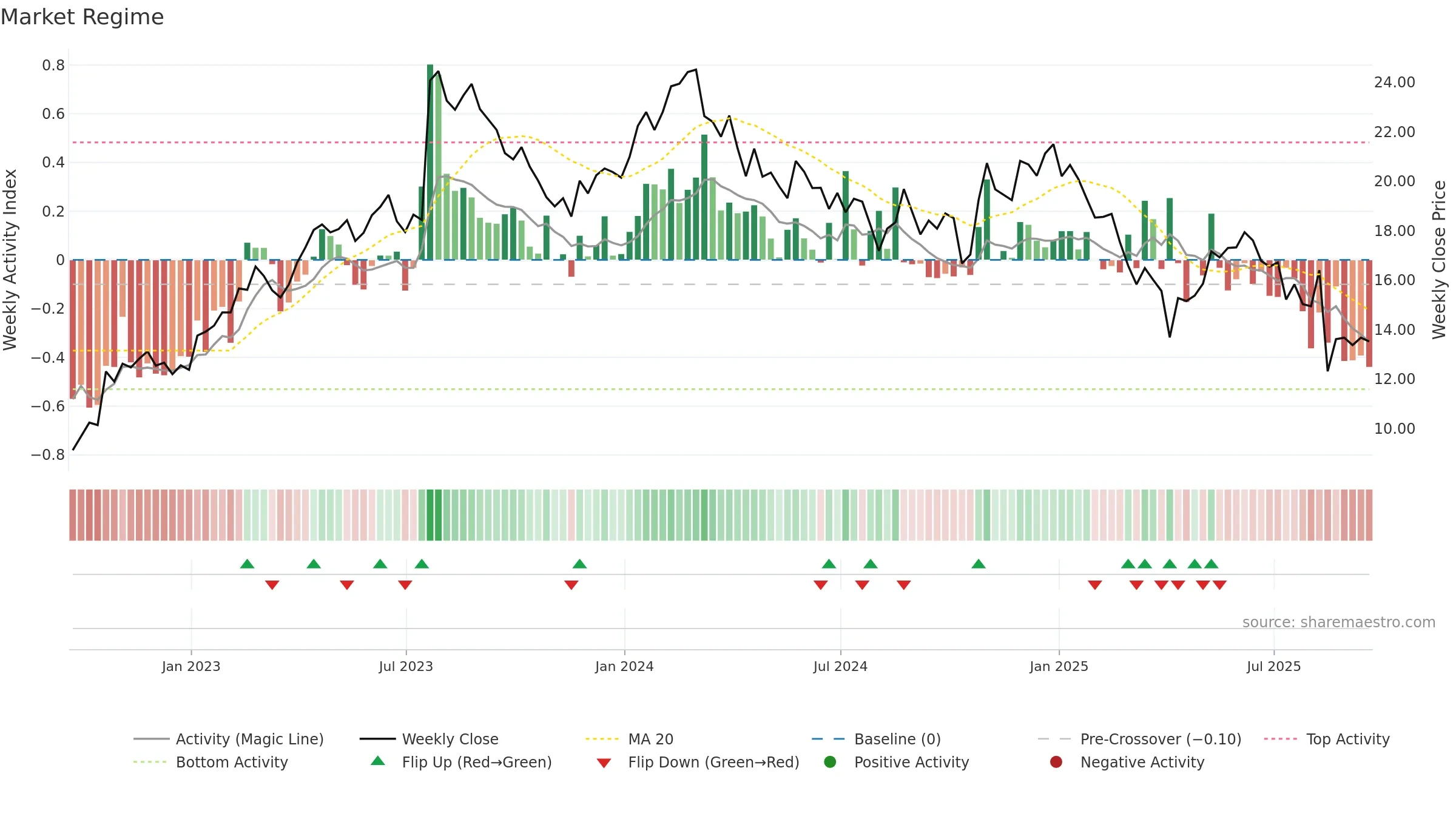Click the Weekly Activity Index axis title
The height and width of the screenshot is (819, 1456).
click(10, 260)
